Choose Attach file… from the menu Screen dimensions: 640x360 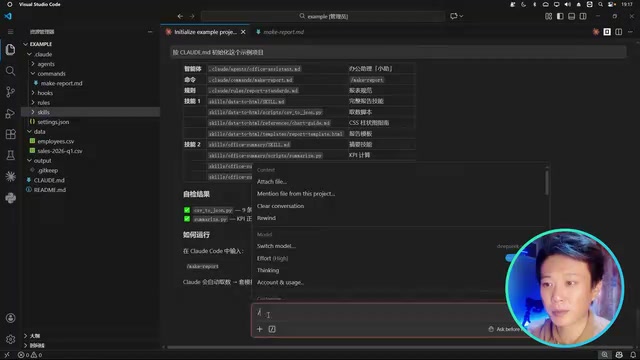click(271, 182)
